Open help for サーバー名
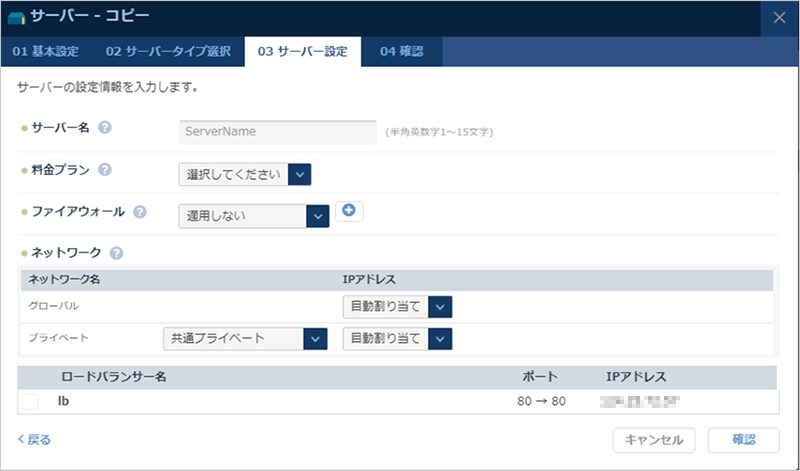Screen dimensions: 800x471 (105, 127)
